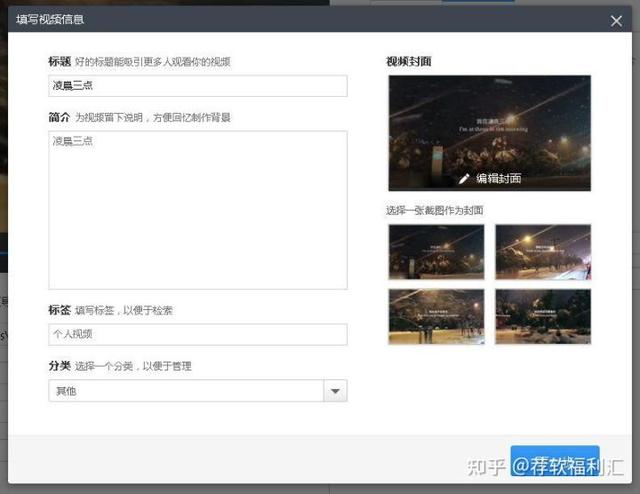Choose the bottom-left screenshot as cover
640x494 pixels.
436,316
